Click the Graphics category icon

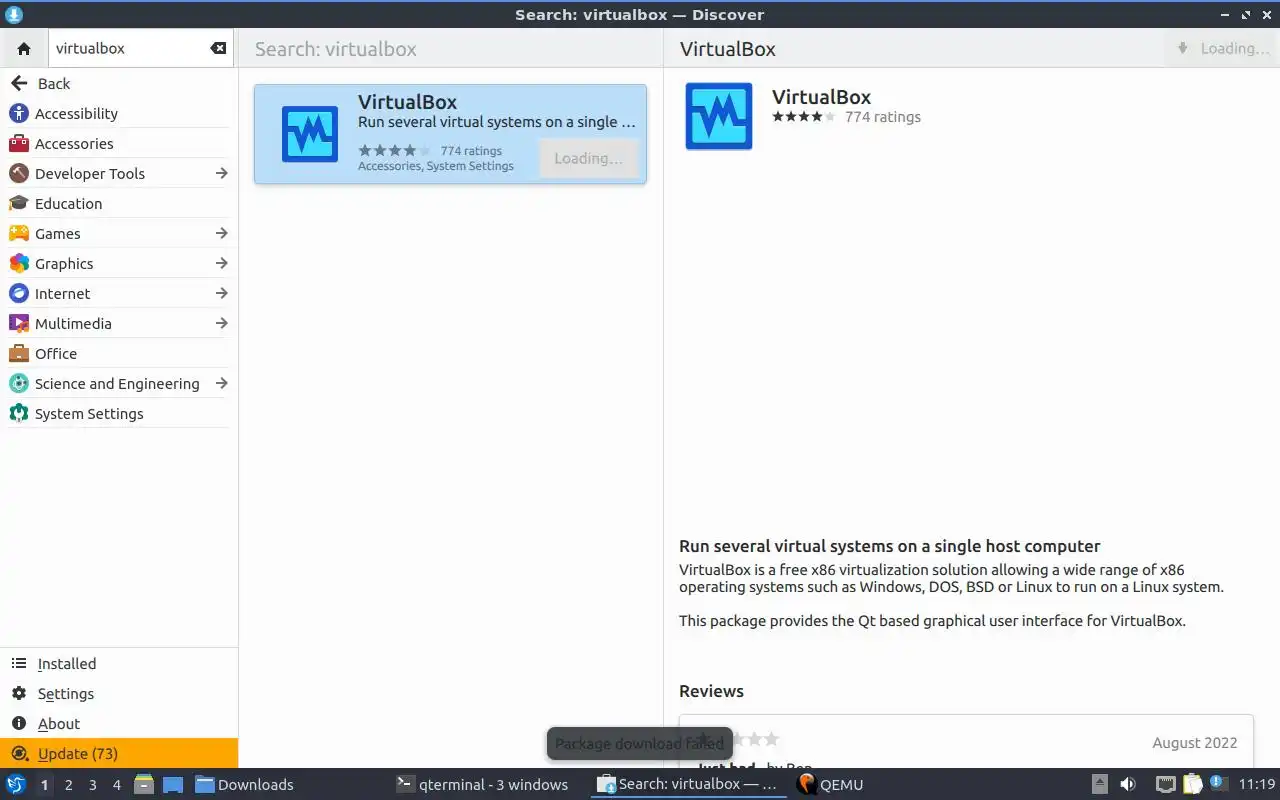tap(19, 263)
